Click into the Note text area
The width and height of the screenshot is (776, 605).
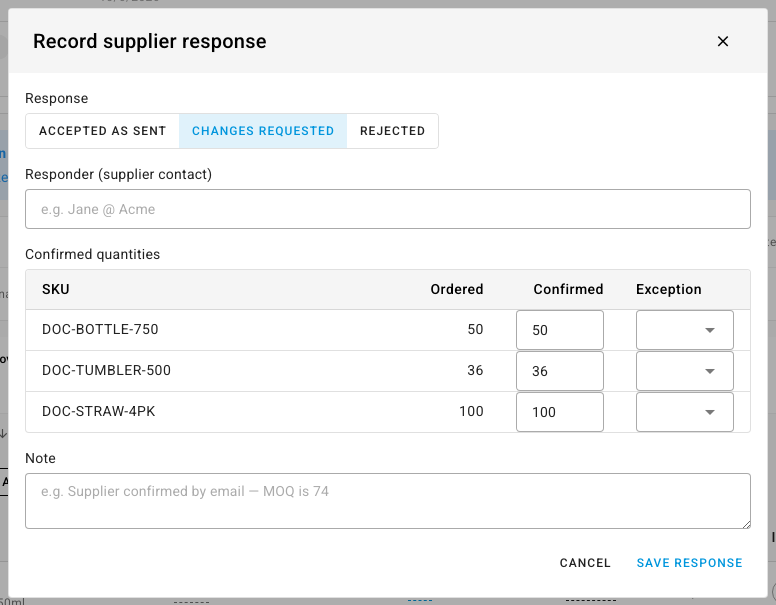point(388,501)
